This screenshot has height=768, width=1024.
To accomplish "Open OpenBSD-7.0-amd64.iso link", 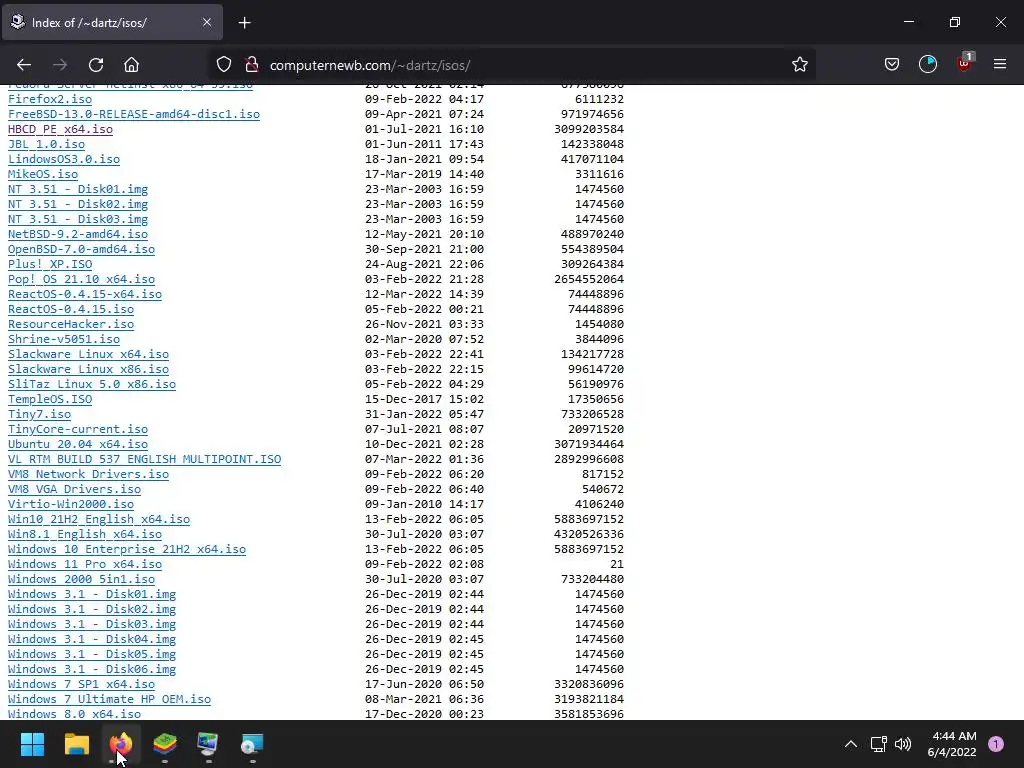I will 81,249.
